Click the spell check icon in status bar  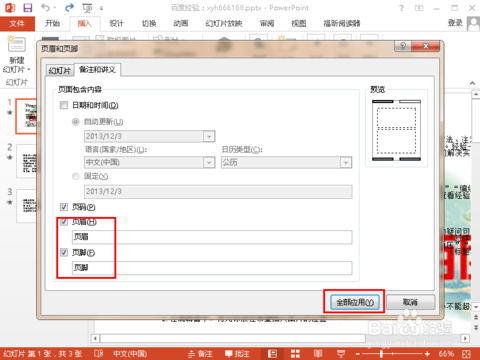point(98,353)
